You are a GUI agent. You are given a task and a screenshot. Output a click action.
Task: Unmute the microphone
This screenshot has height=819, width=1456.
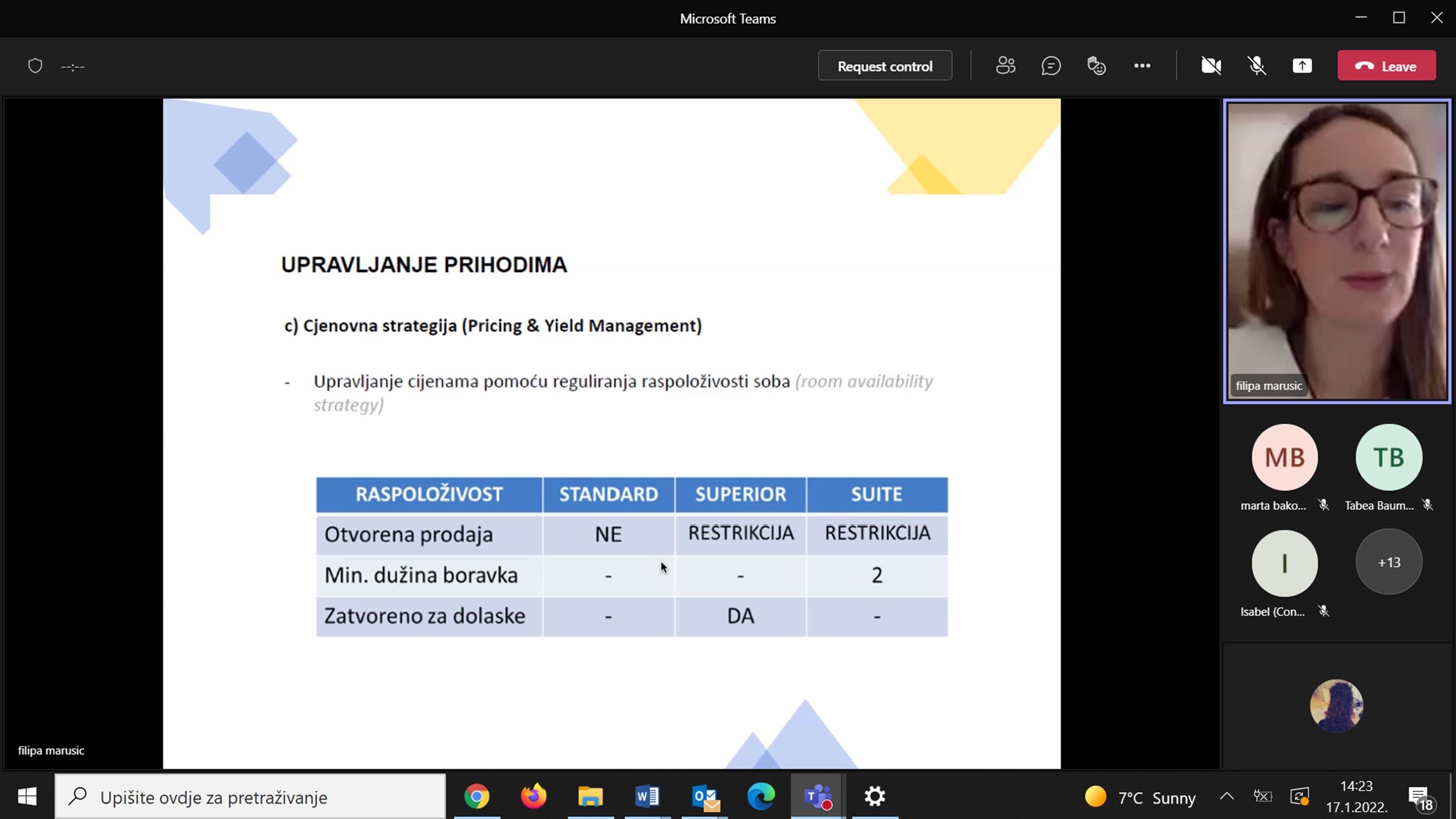click(x=1256, y=66)
